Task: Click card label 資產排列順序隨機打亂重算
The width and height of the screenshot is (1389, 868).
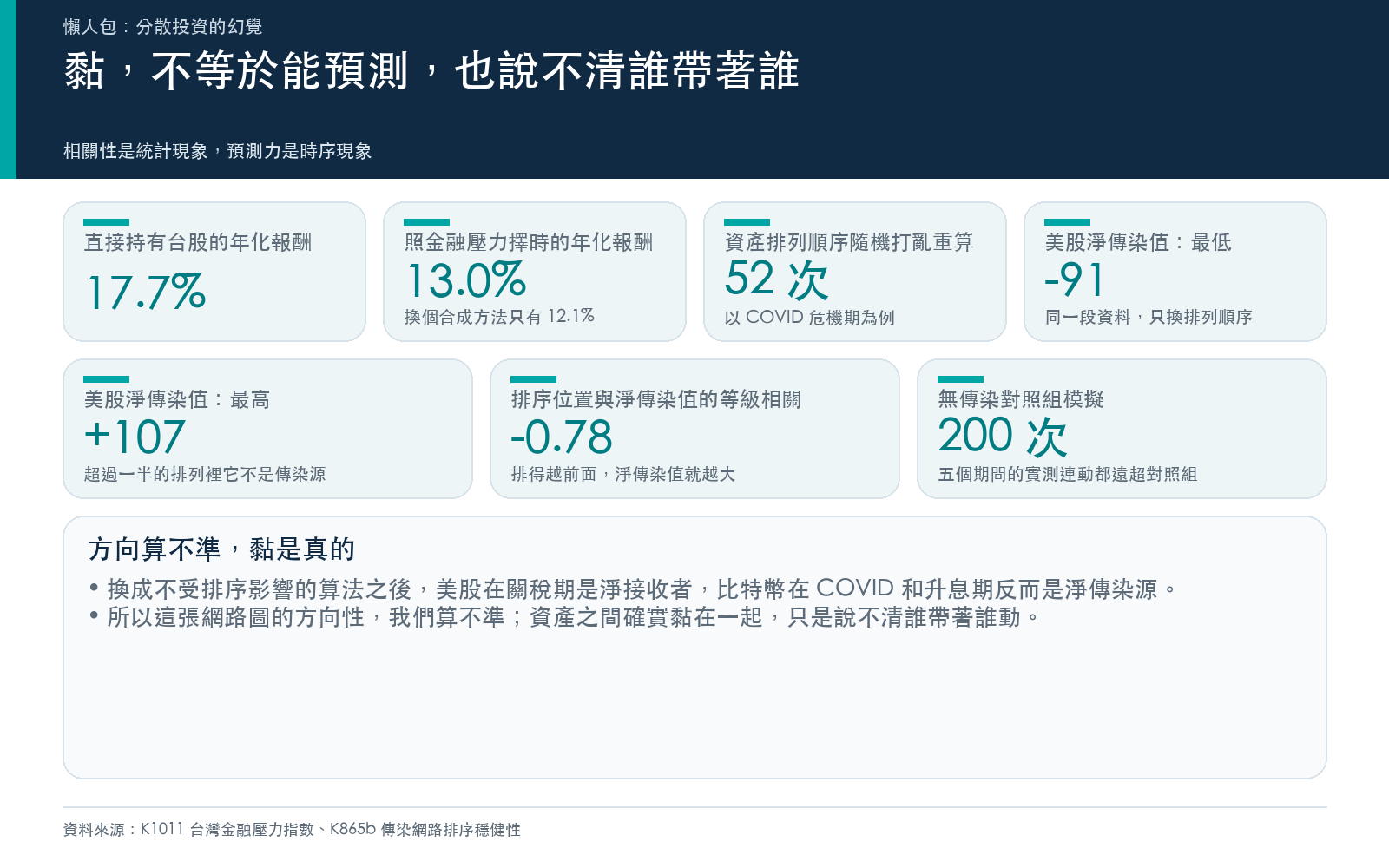Action: (x=849, y=242)
